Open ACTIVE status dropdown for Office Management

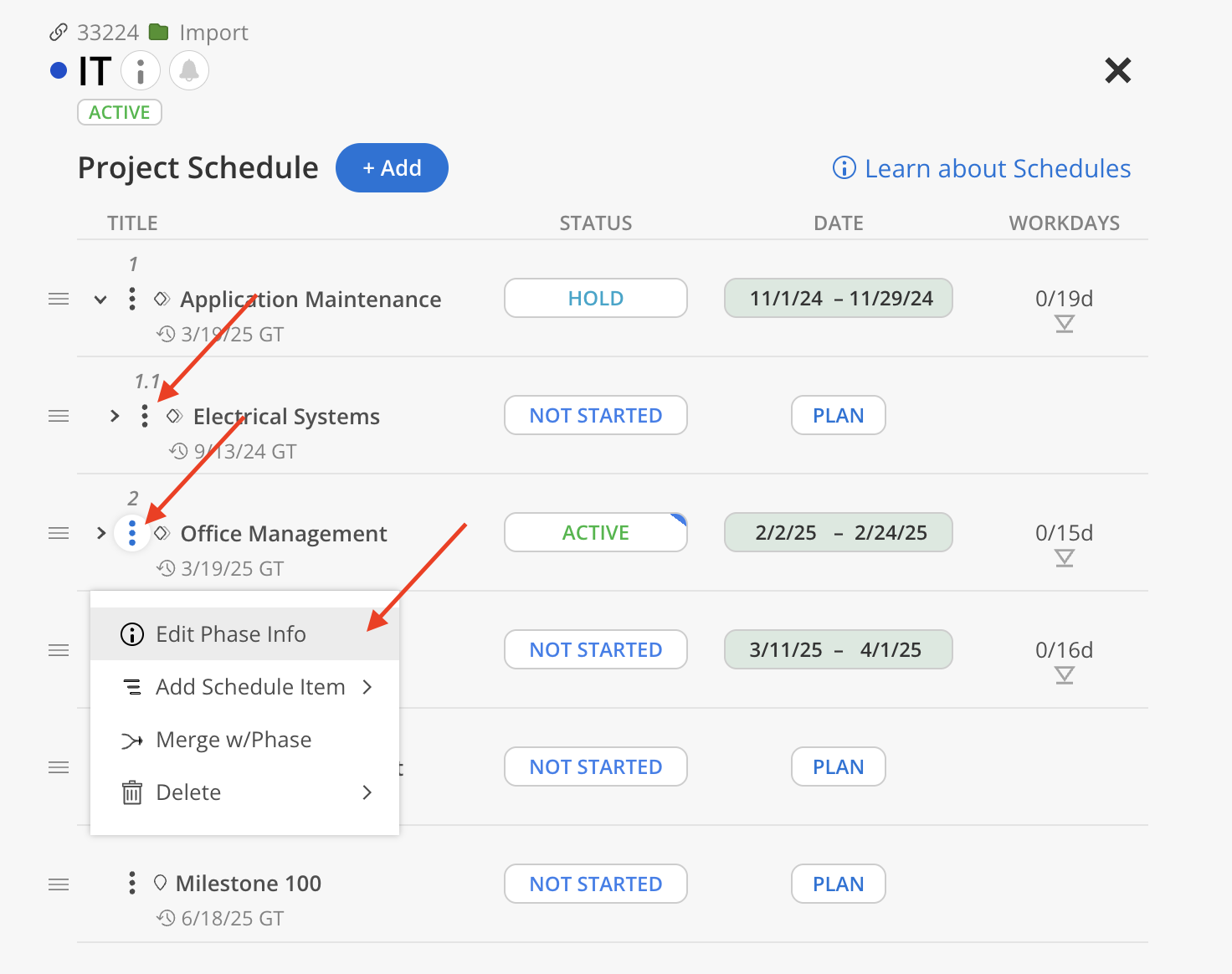(x=596, y=532)
